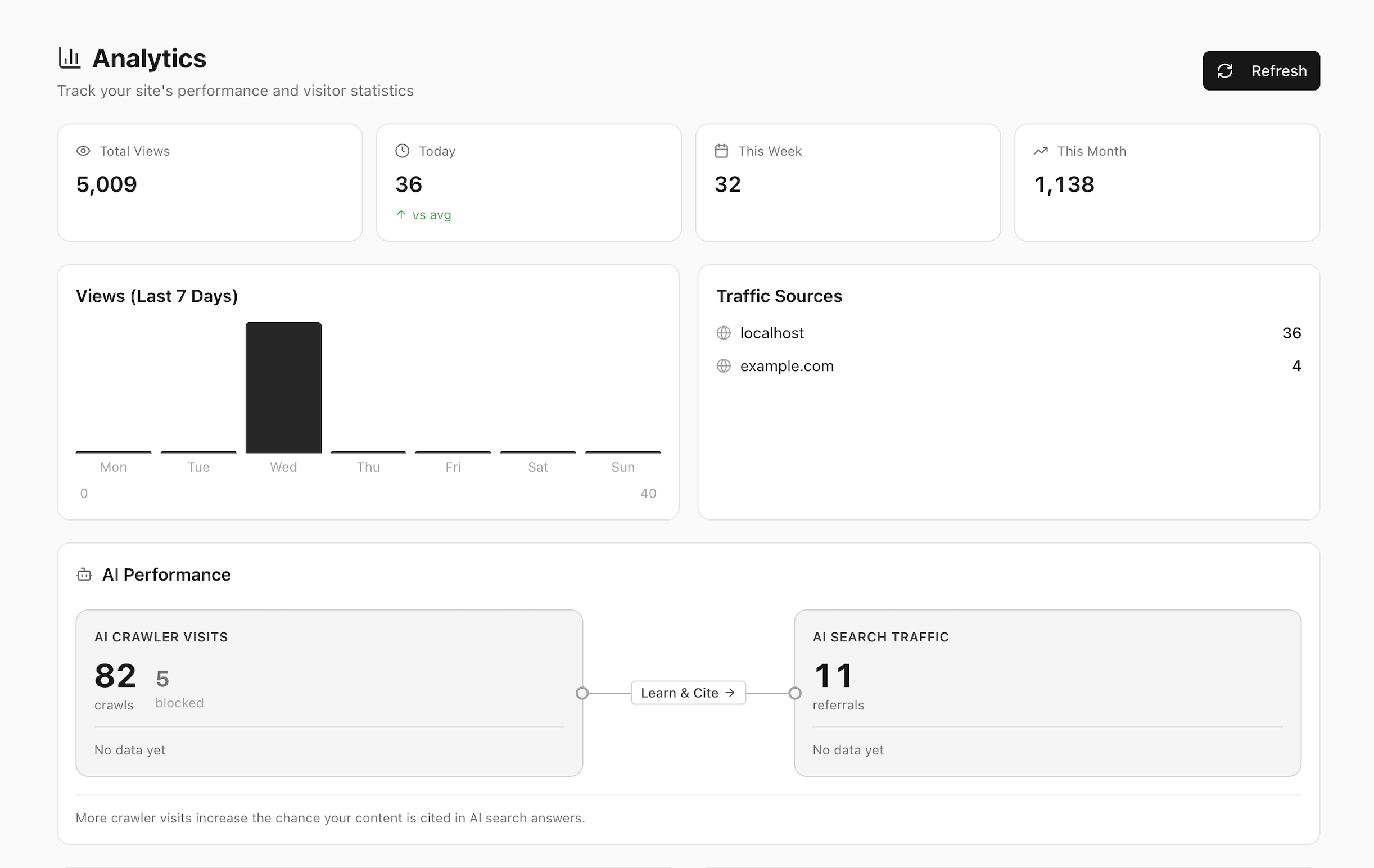The image size is (1374, 868).
Task: Click the 82 crawls number
Action: tap(115, 676)
